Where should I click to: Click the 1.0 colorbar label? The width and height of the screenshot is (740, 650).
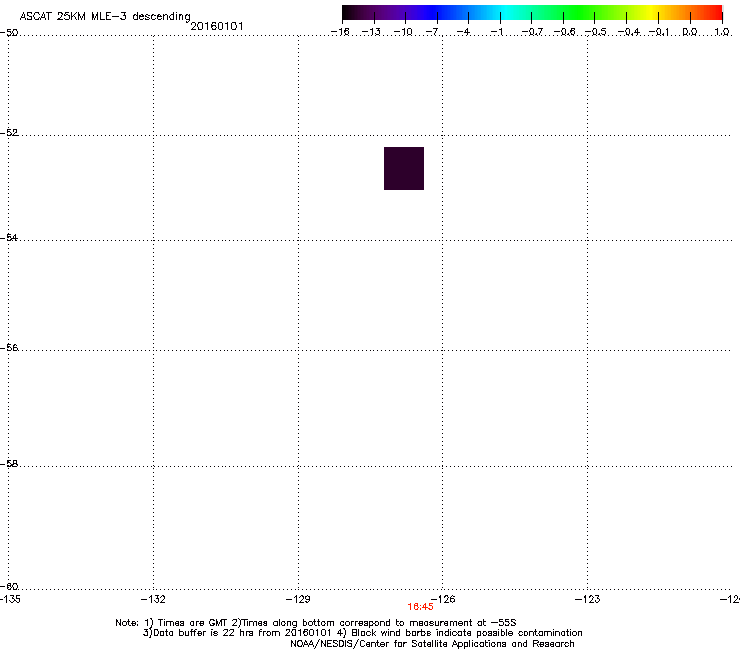(722, 32)
